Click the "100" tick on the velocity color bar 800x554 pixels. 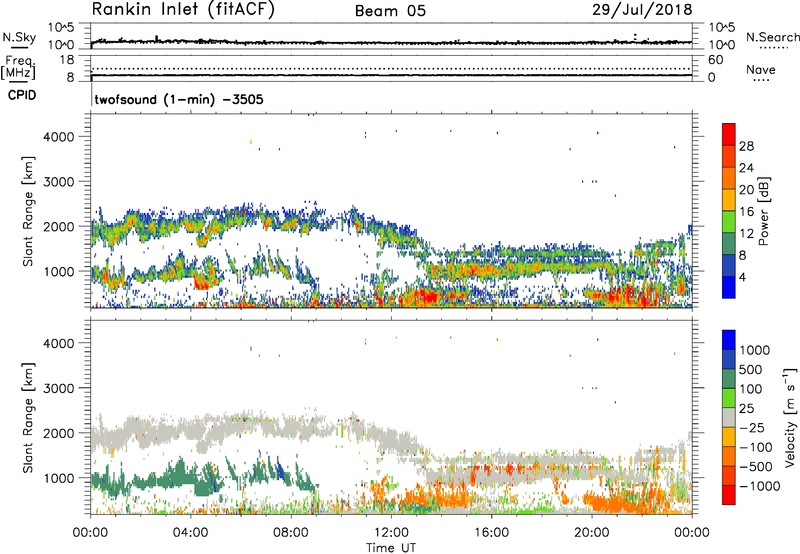point(751,389)
